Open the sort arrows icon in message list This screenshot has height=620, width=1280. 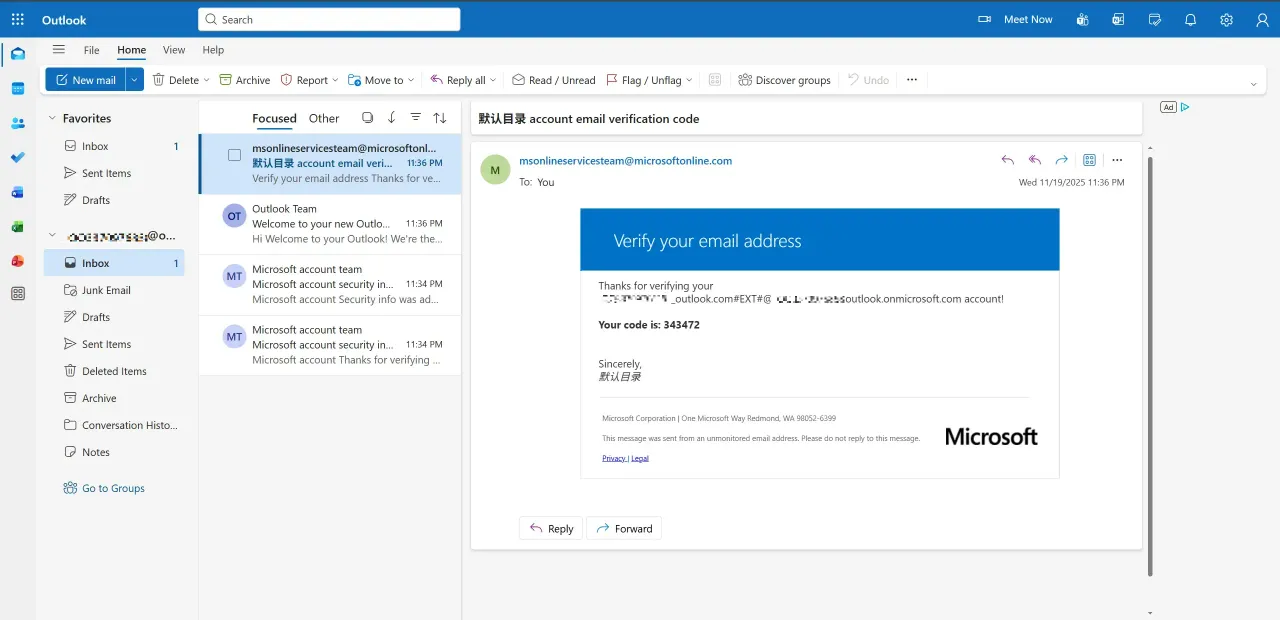[x=440, y=118]
